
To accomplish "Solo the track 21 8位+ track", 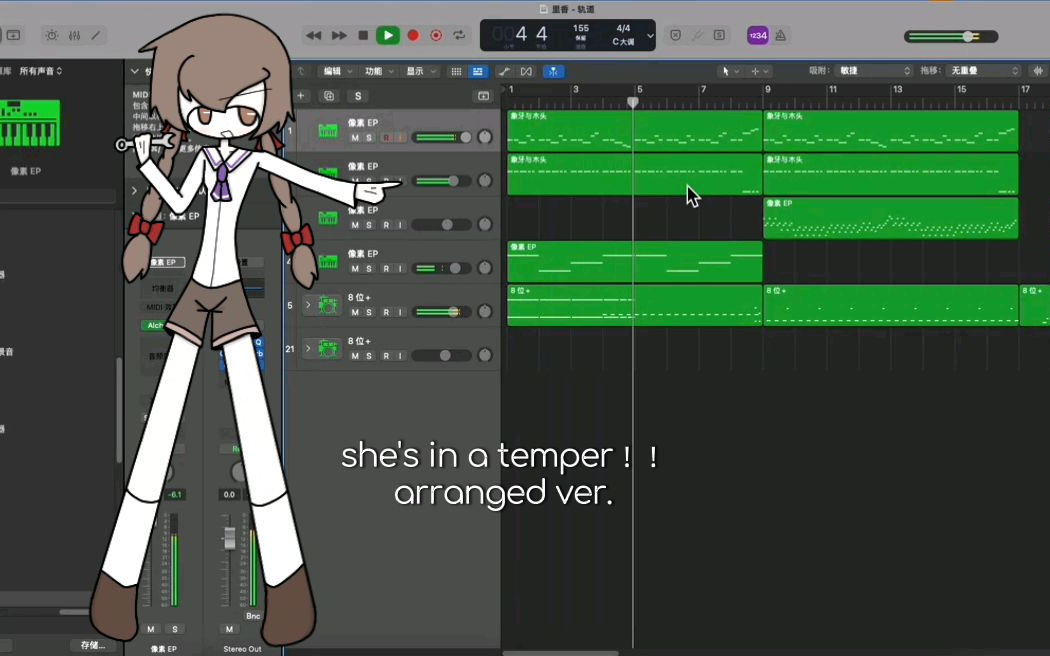I will [369, 356].
